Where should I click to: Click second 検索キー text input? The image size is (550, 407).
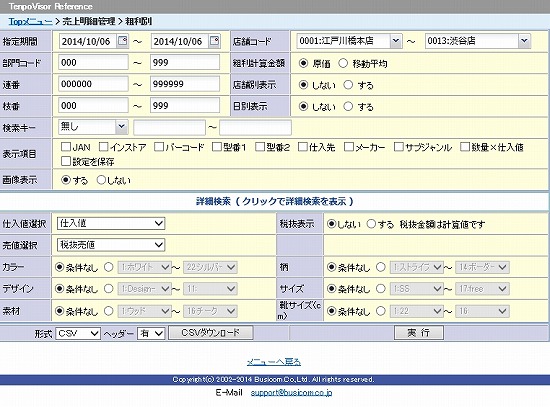click(255, 127)
